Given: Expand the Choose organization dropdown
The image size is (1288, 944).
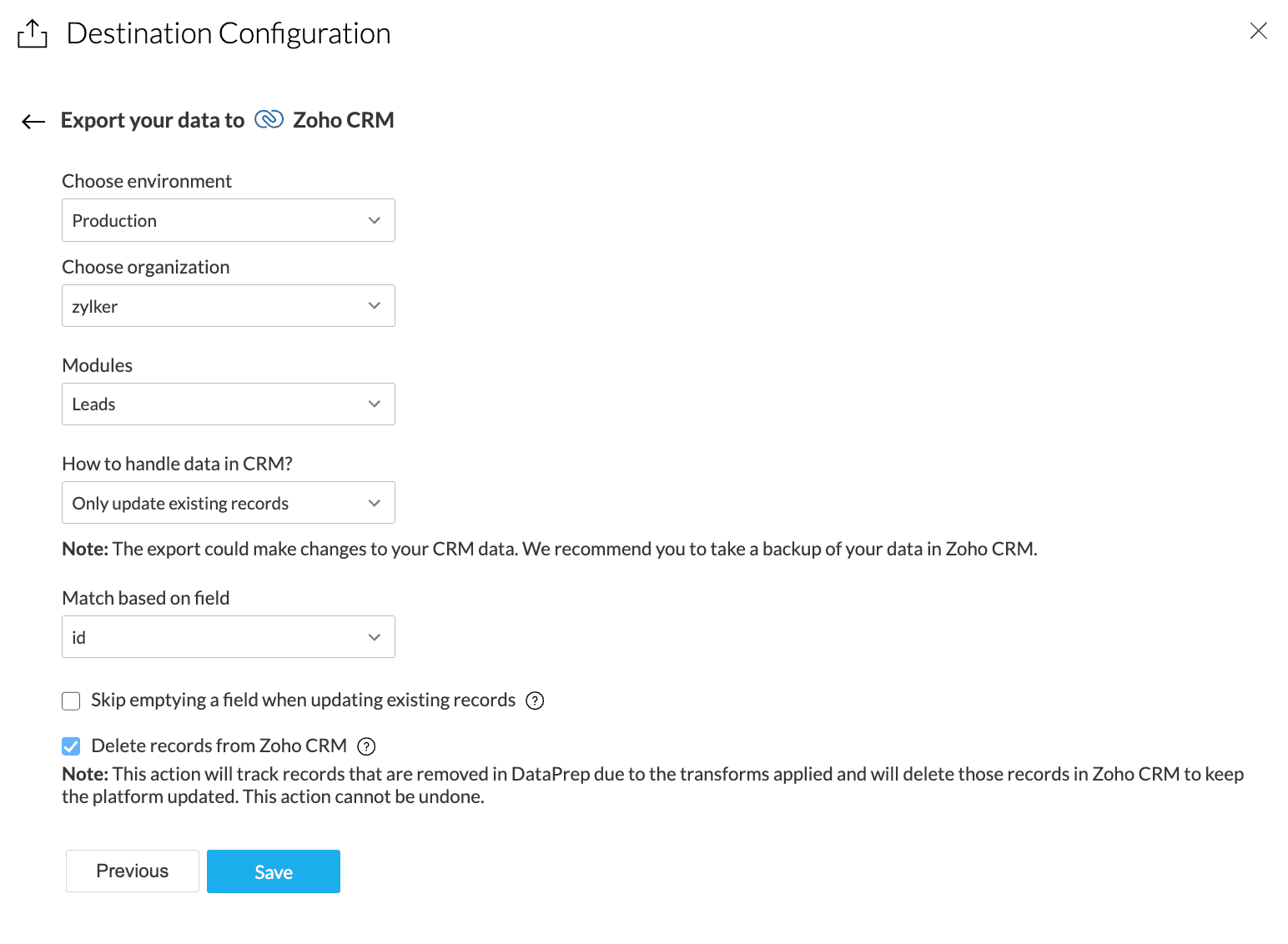Looking at the screenshot, I should point(228,306).
